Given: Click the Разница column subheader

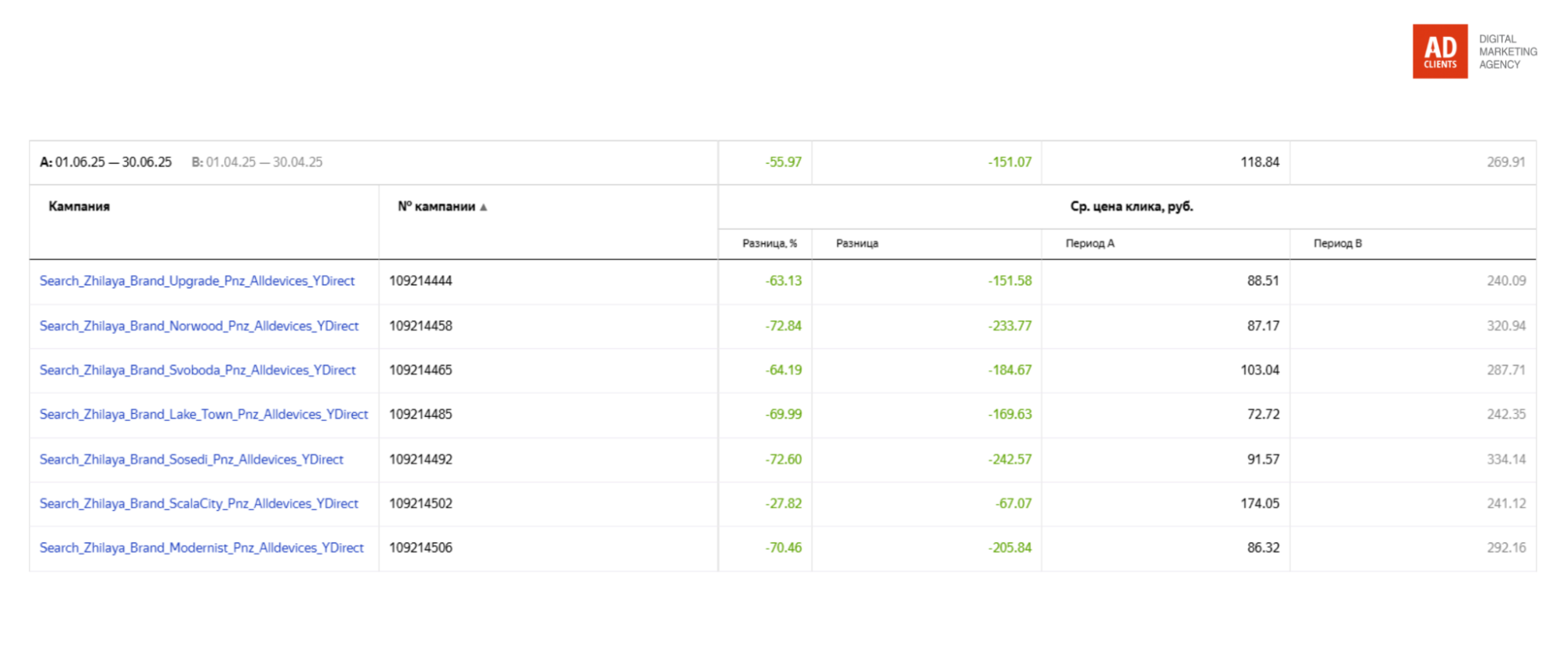Looking at the screenshot, I should click(x=857, y=244).
